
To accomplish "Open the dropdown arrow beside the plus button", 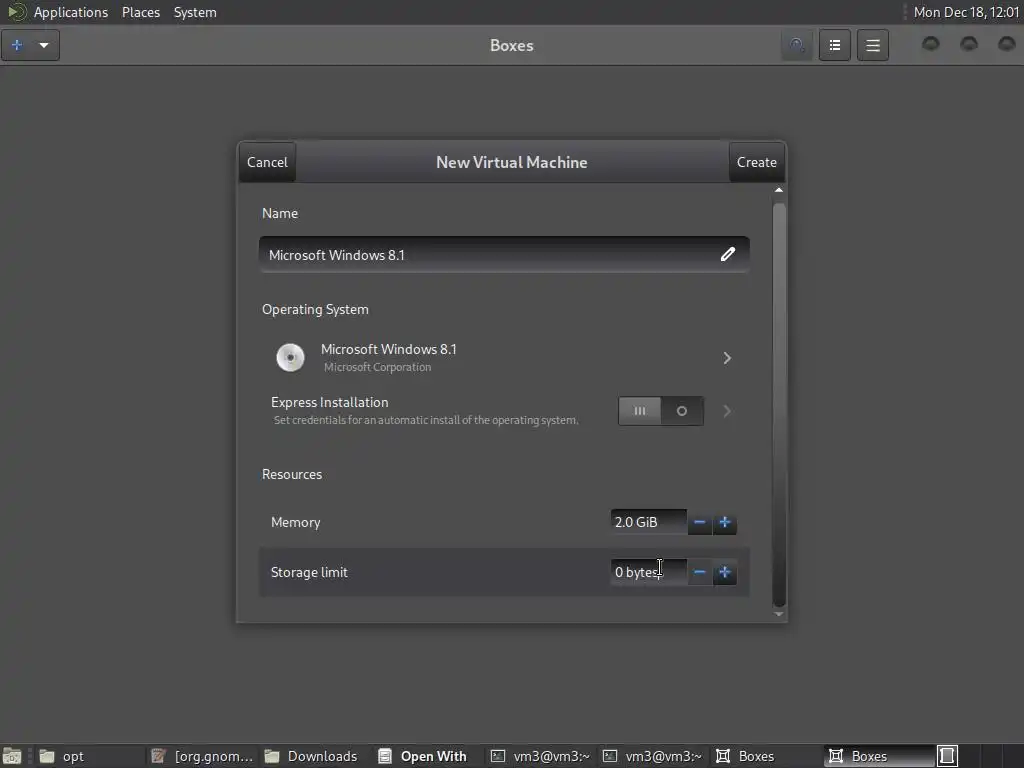I will coord(44,45).
